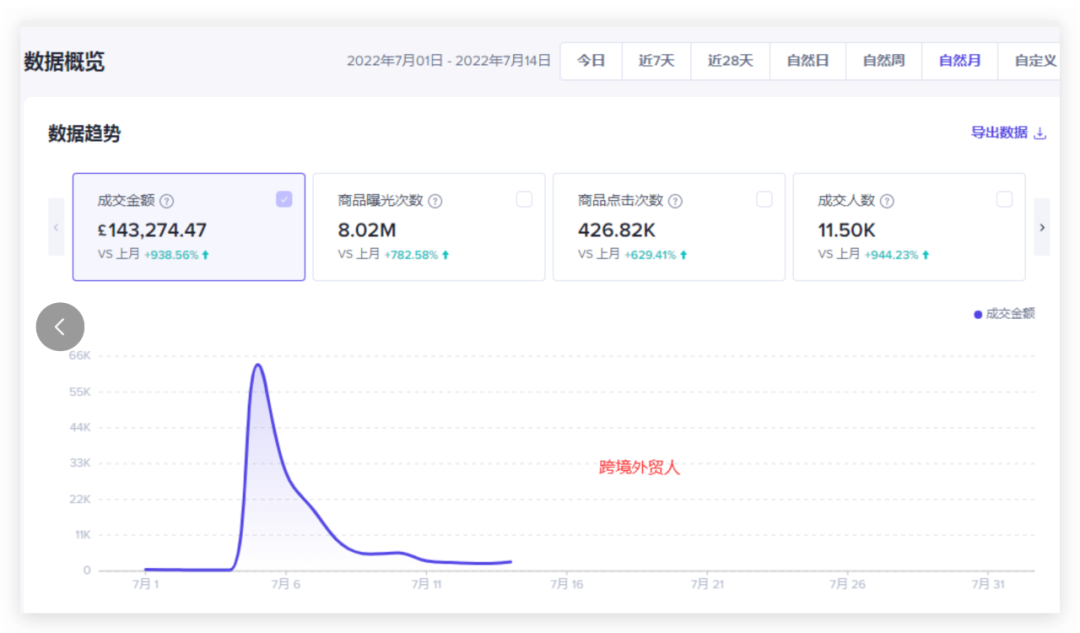Switch to the 近28天 range tab
This screenshot has width=1080, height=633.
pos(730,61)
